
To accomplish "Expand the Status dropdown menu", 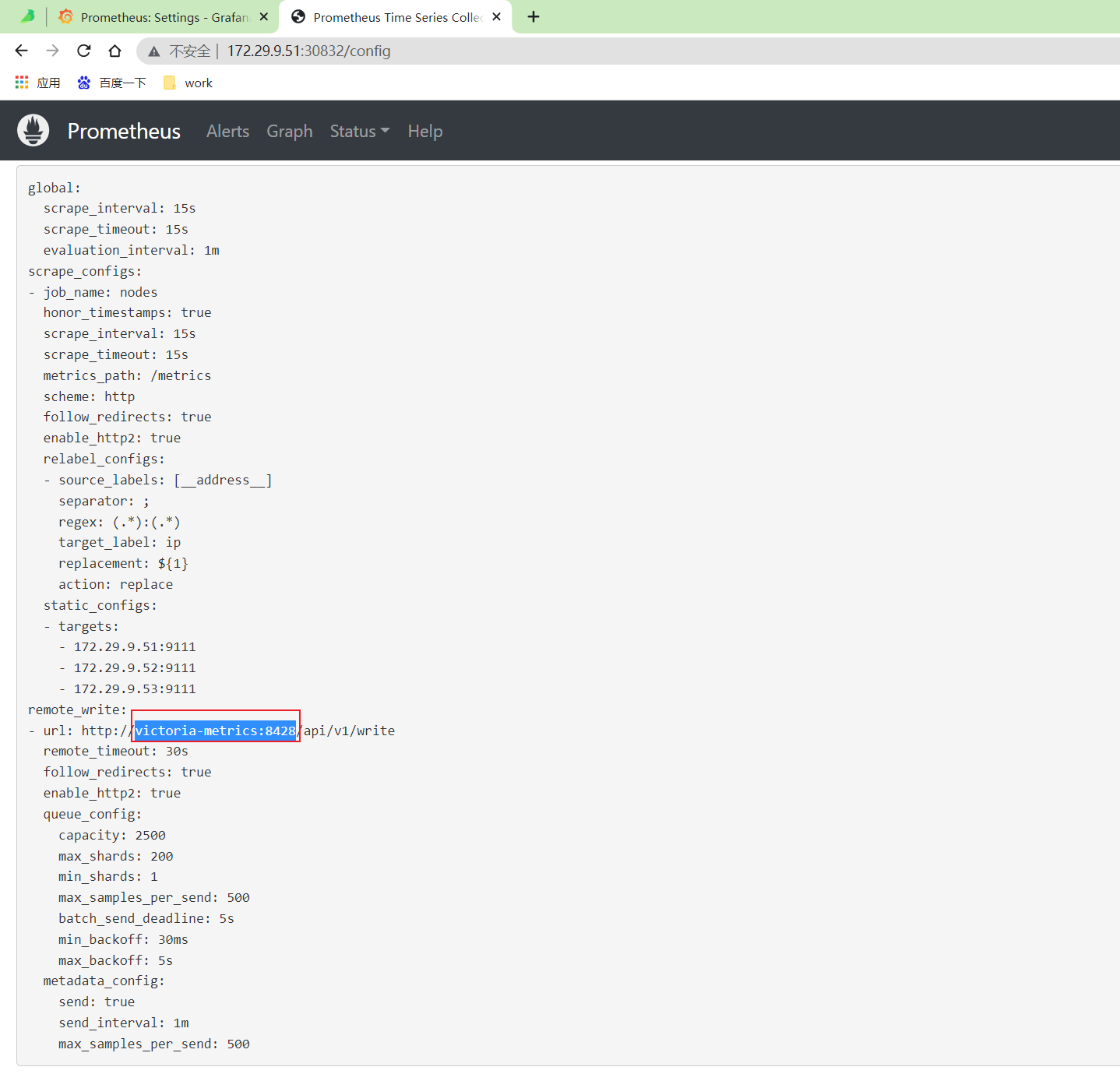I will pos(359,131).
